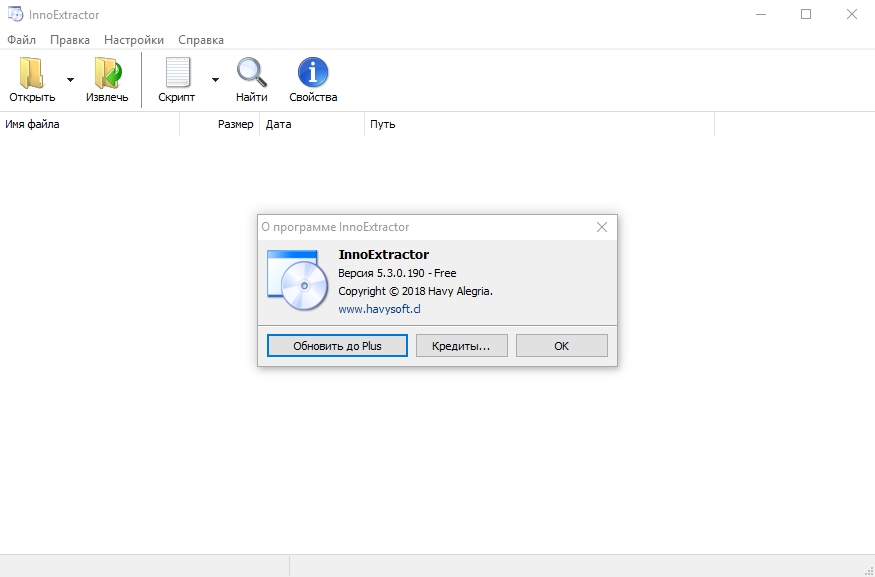The image size is (875, 577).
Task: Open the Файл menu
Action: click(22, 40)
